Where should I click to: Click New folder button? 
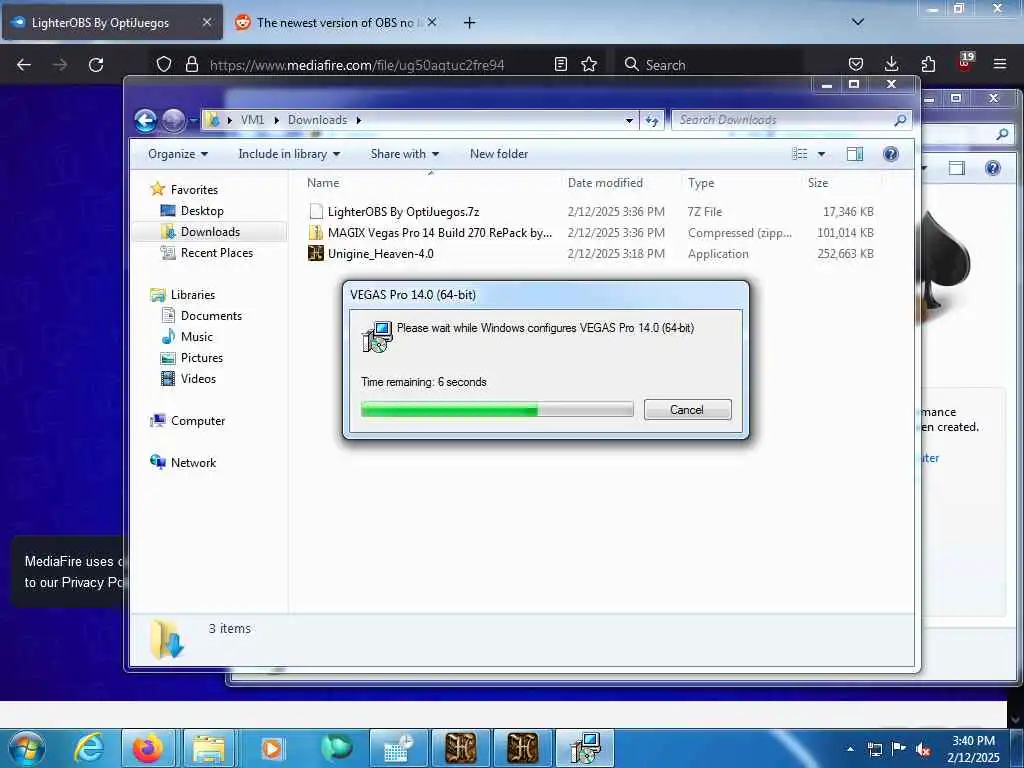coord(499,154)
